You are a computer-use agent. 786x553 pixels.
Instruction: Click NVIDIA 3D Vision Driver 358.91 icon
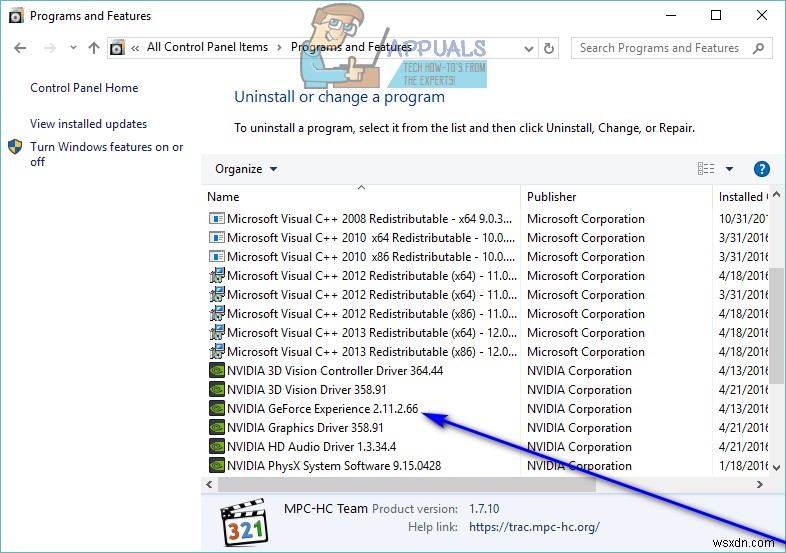coord(217,390)
